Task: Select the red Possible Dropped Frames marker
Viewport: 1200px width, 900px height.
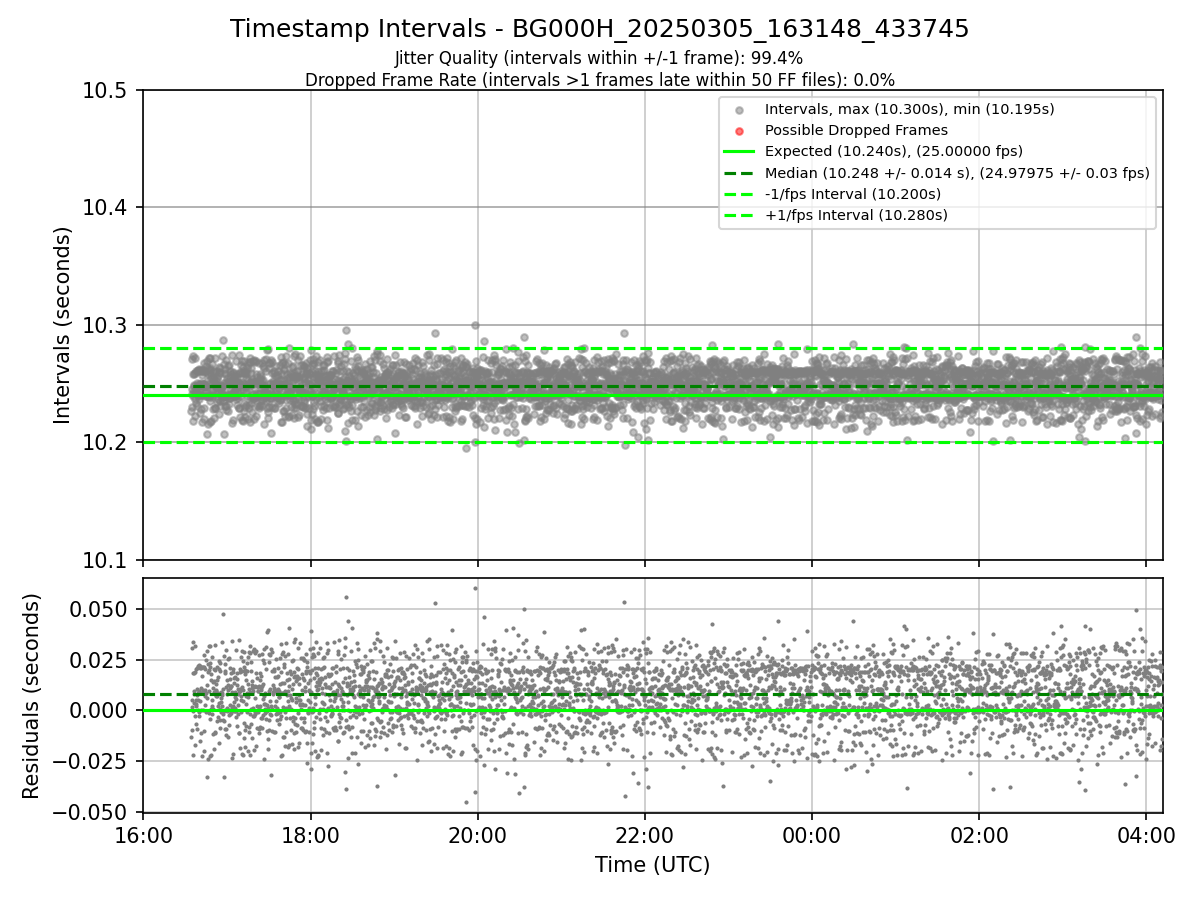Action: coord(739,131)
